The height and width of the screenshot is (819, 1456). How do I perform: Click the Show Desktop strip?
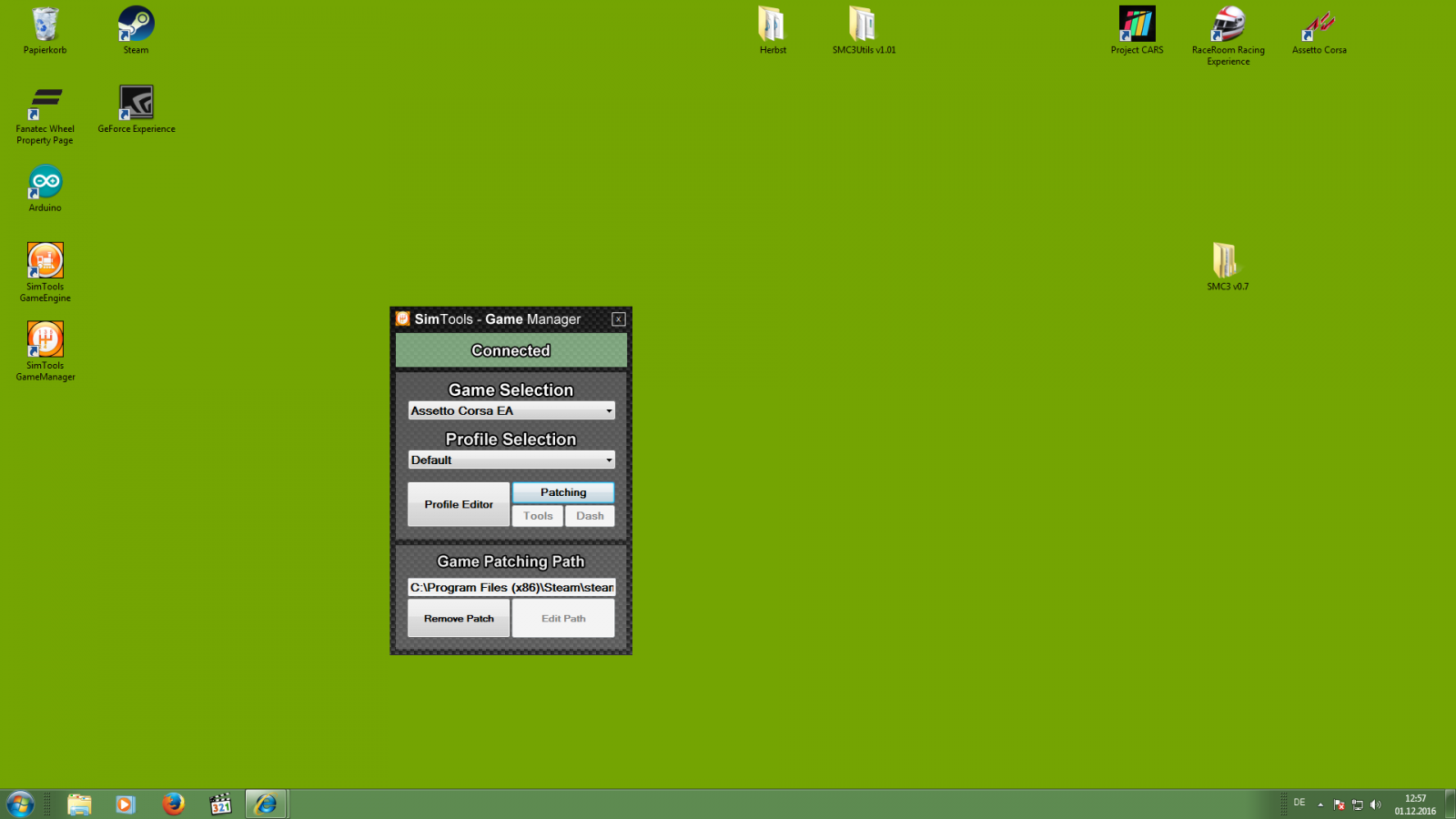pos(1450,804)
